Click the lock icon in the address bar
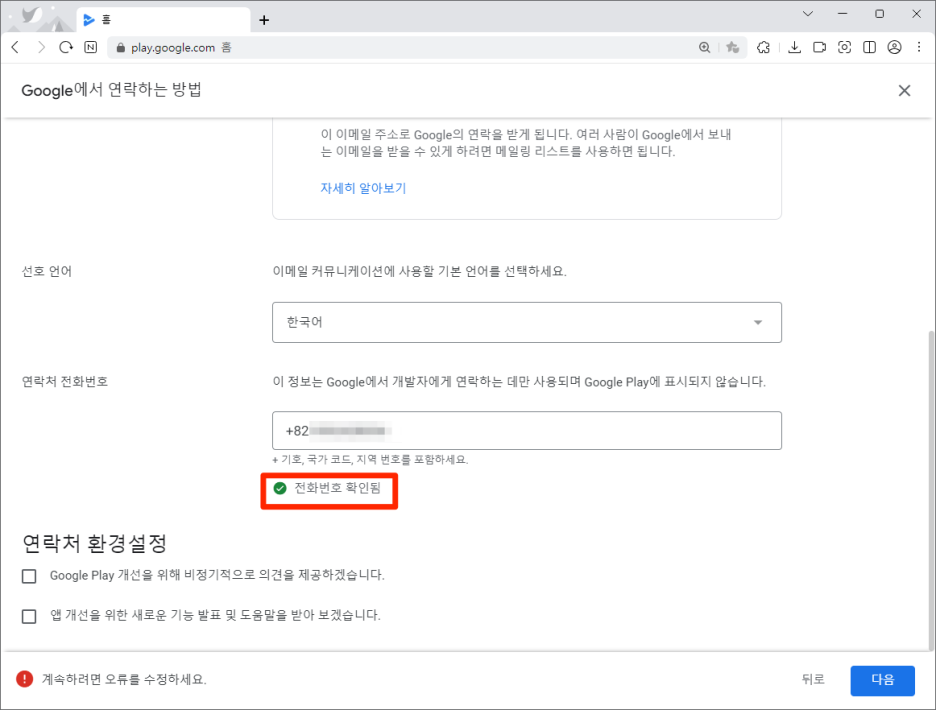Viewport: 936px width, 710px height. [x=121, y=48]
